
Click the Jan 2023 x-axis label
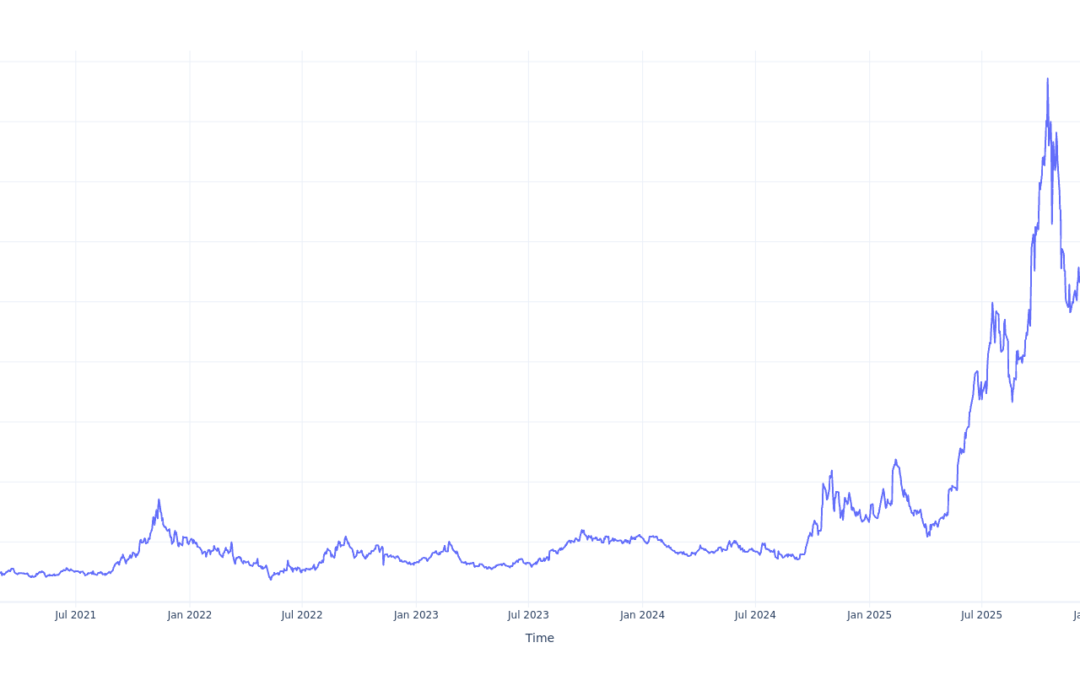click(x=416, y=615)
